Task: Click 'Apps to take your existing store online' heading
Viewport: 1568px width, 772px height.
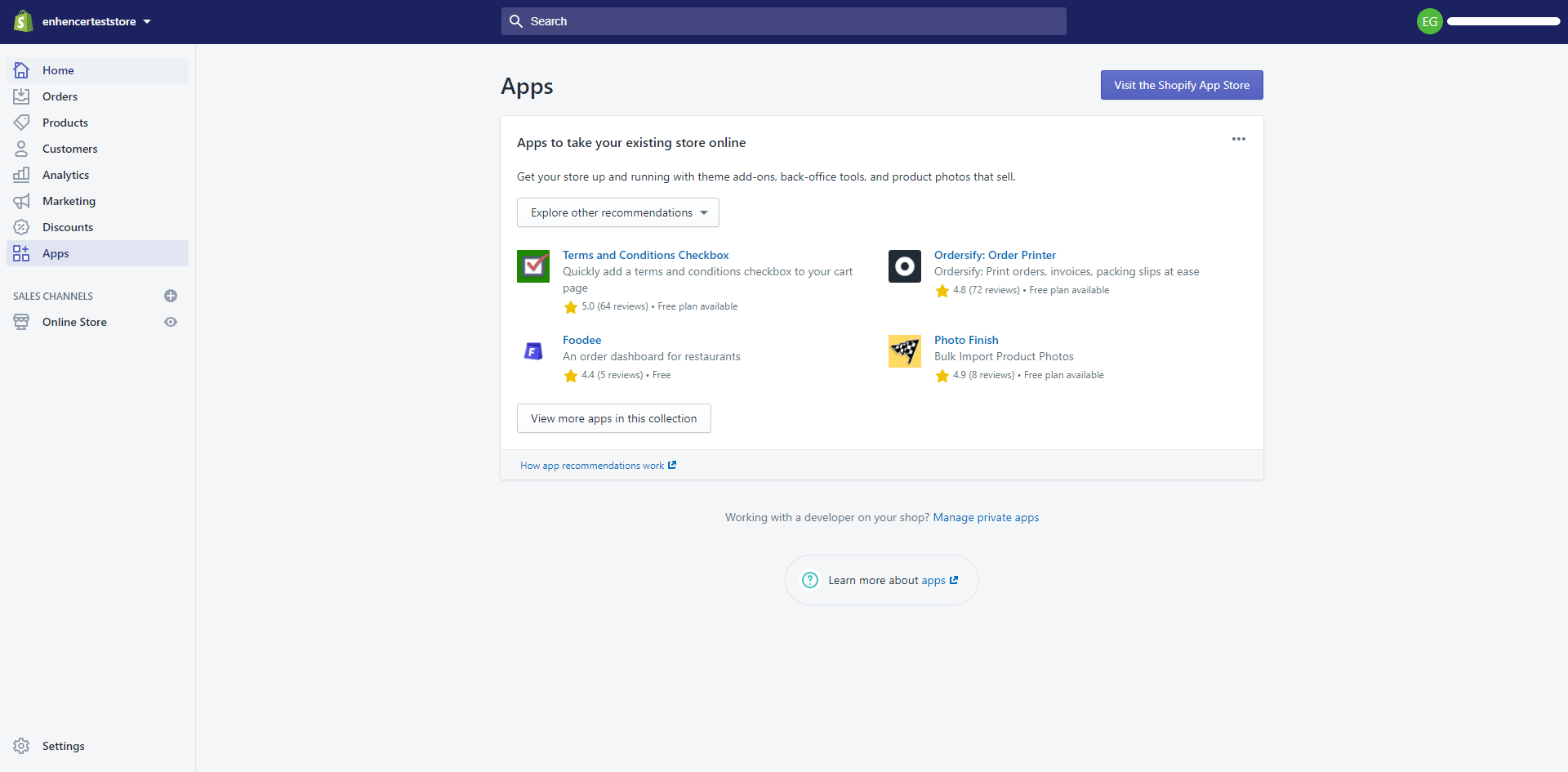Action: pyautogui.click(x=631, y=142)
